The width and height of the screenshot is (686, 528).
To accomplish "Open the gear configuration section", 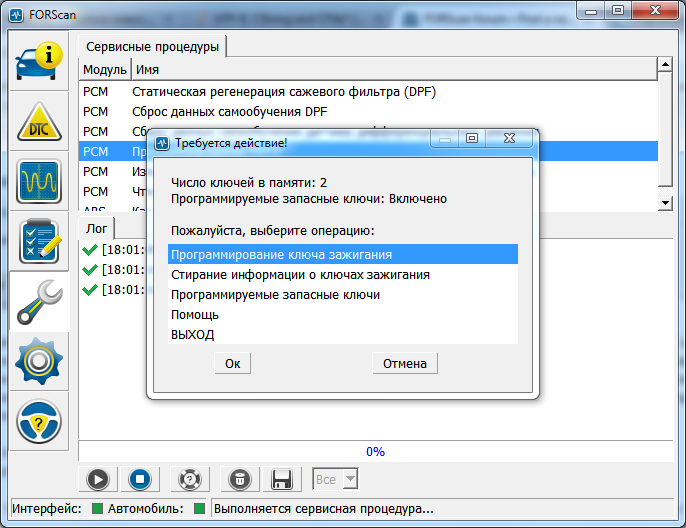I will (x=39, y=360).
